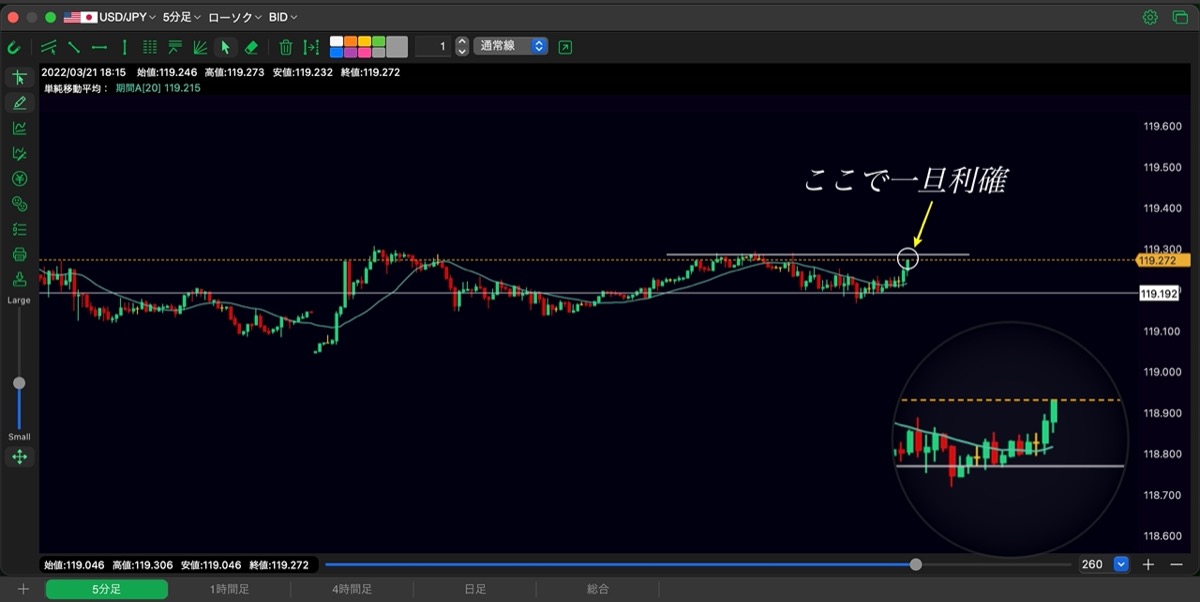The width and height of the screenshot is (1200, 602).
Task: Open the 通常線 line style dropdown
Action: coord(511,46)
